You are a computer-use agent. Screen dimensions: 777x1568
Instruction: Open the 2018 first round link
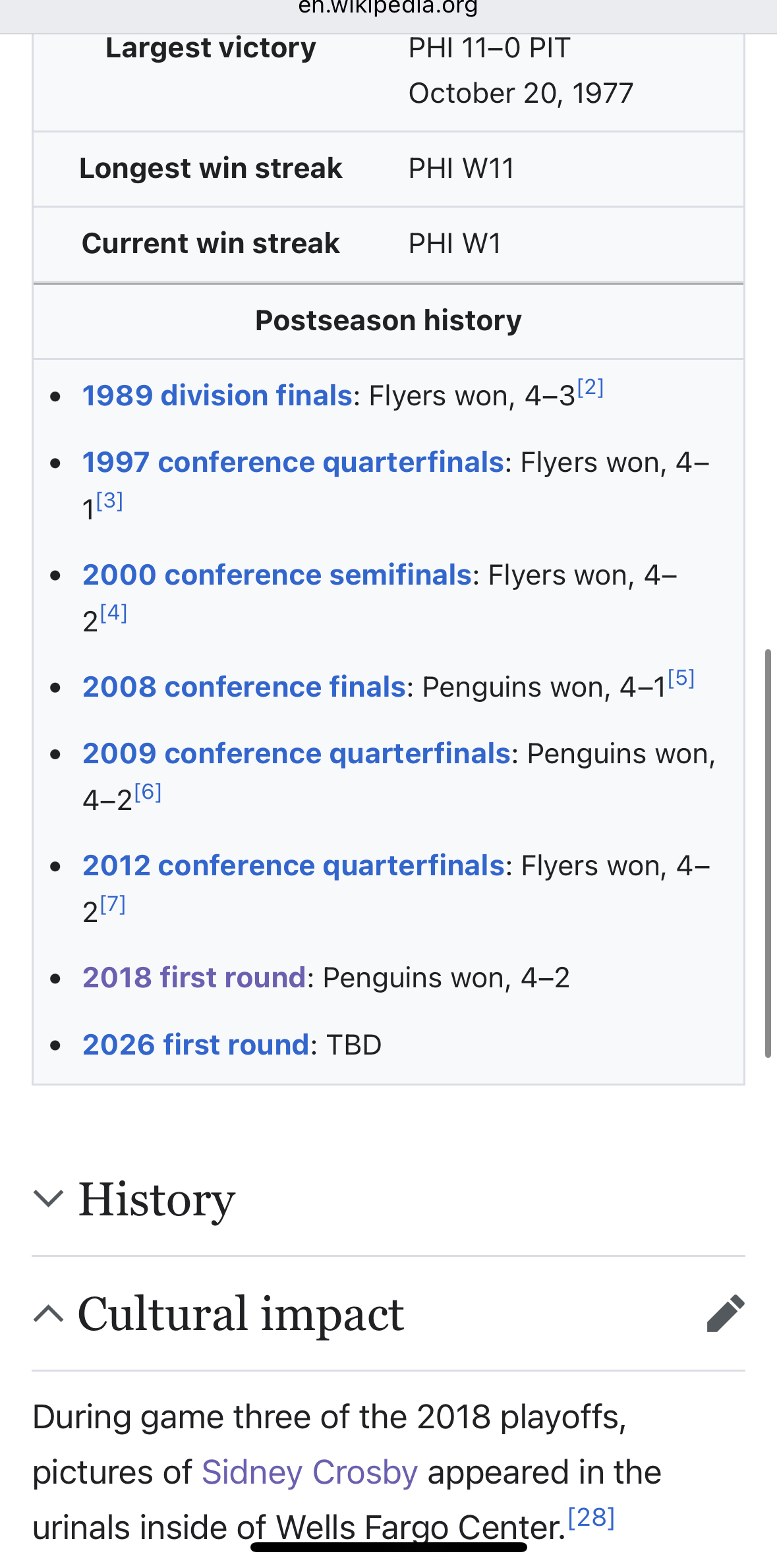click(x=194, y=977)
